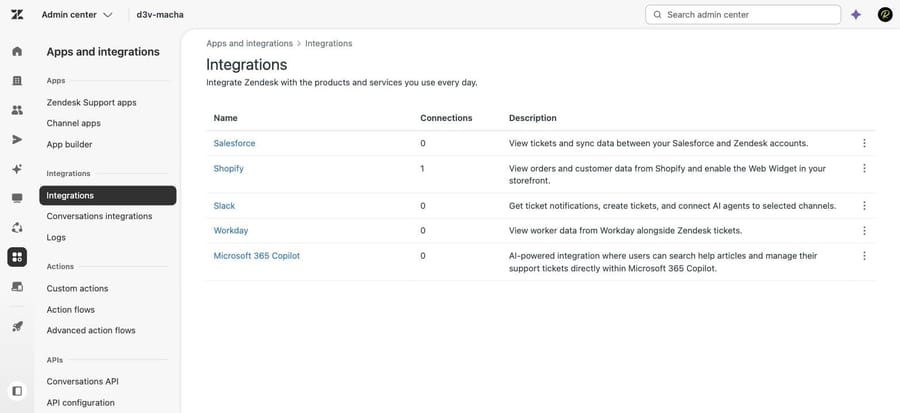Open Custom actions page

[77, 289]
